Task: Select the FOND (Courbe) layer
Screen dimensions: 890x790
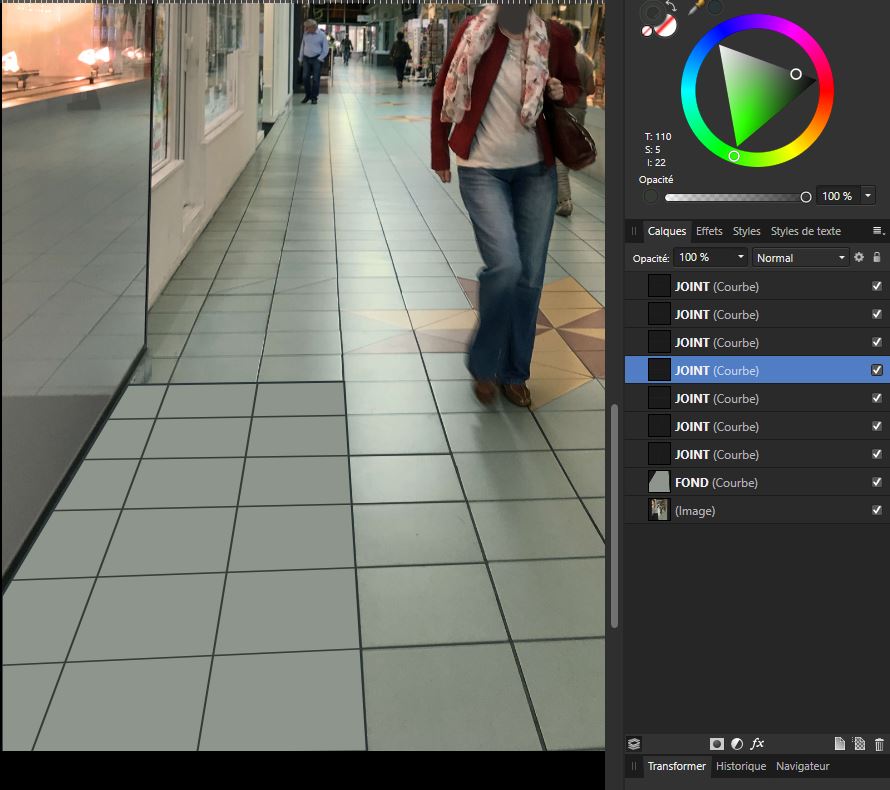Action: 757,482
